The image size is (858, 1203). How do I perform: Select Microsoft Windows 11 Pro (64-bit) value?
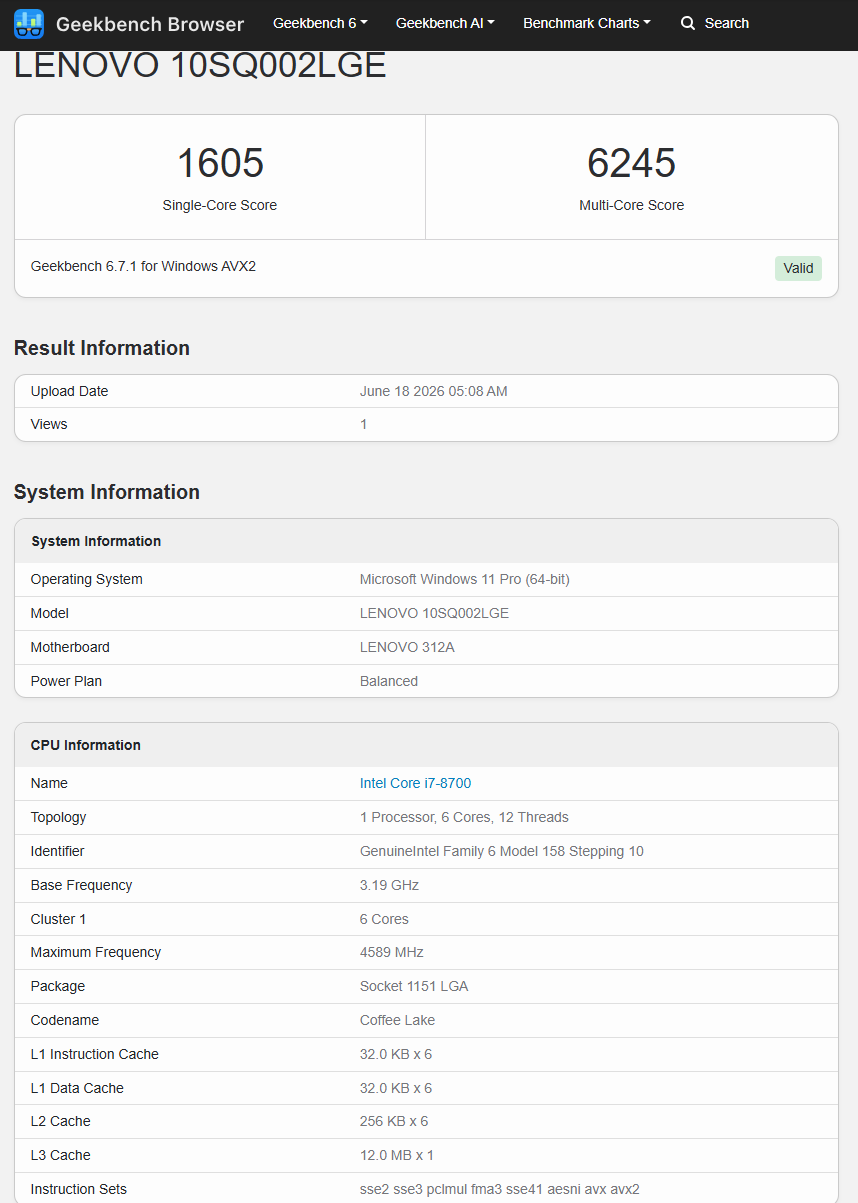tap(465, 579)
